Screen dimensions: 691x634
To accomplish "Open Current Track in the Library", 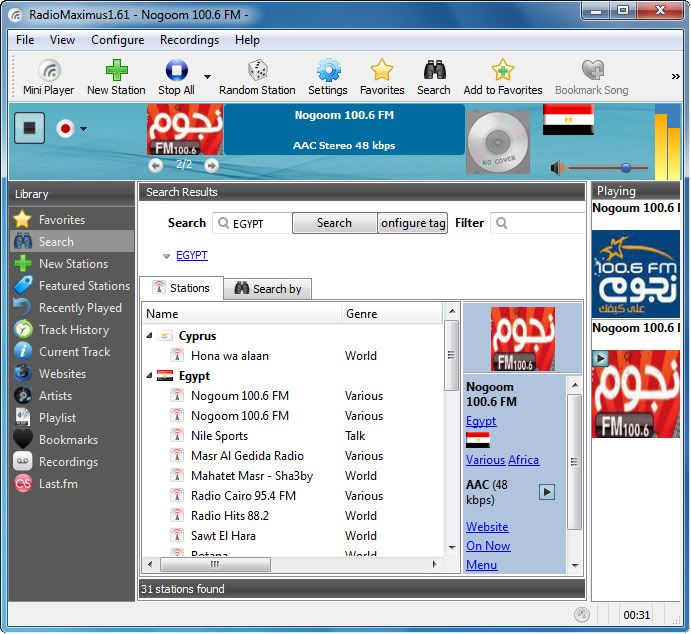I will [72, 352].
